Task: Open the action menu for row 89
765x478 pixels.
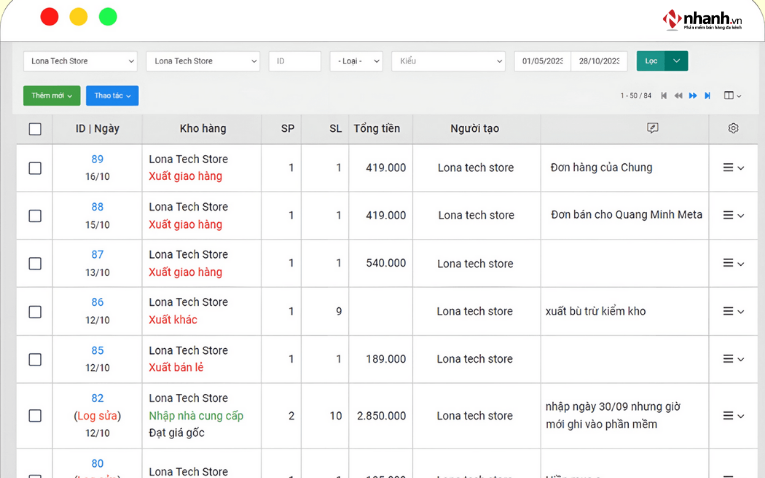Action: pyautogui.click(x=733, y=168)
